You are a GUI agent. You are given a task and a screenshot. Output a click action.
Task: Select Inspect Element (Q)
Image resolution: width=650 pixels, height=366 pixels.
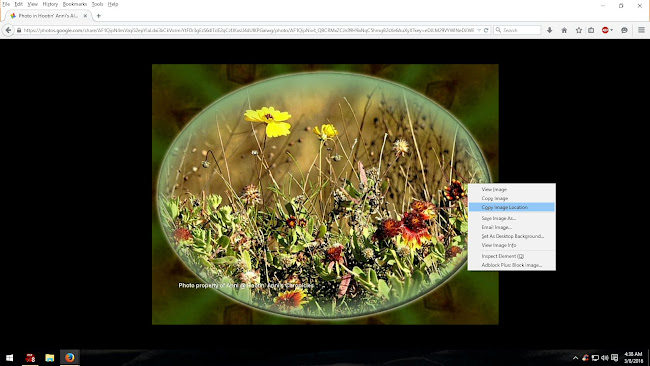click(x=512, y=257)
